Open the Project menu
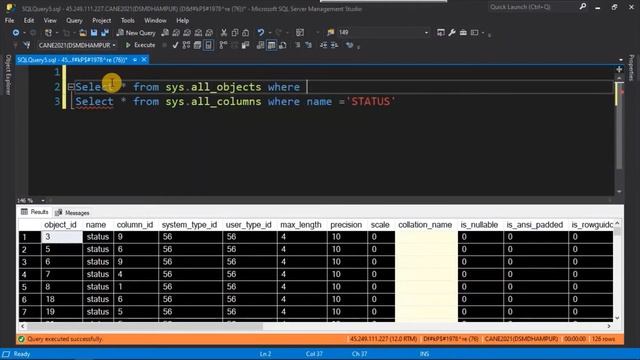 (101, 20)
